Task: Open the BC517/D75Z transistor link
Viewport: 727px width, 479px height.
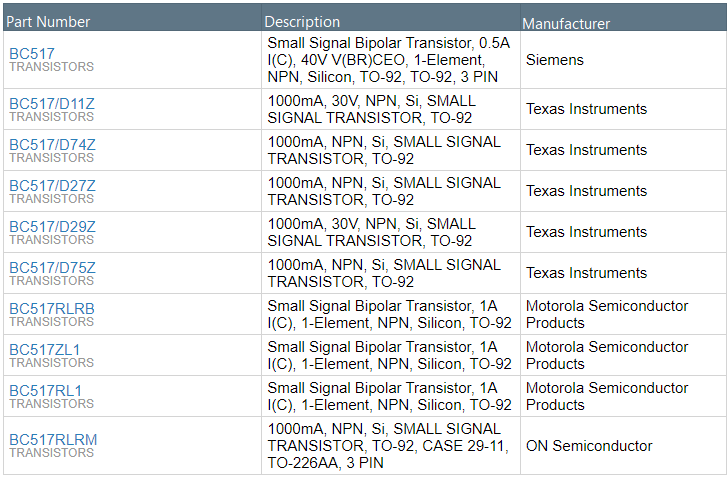Action: pos(52,266)
